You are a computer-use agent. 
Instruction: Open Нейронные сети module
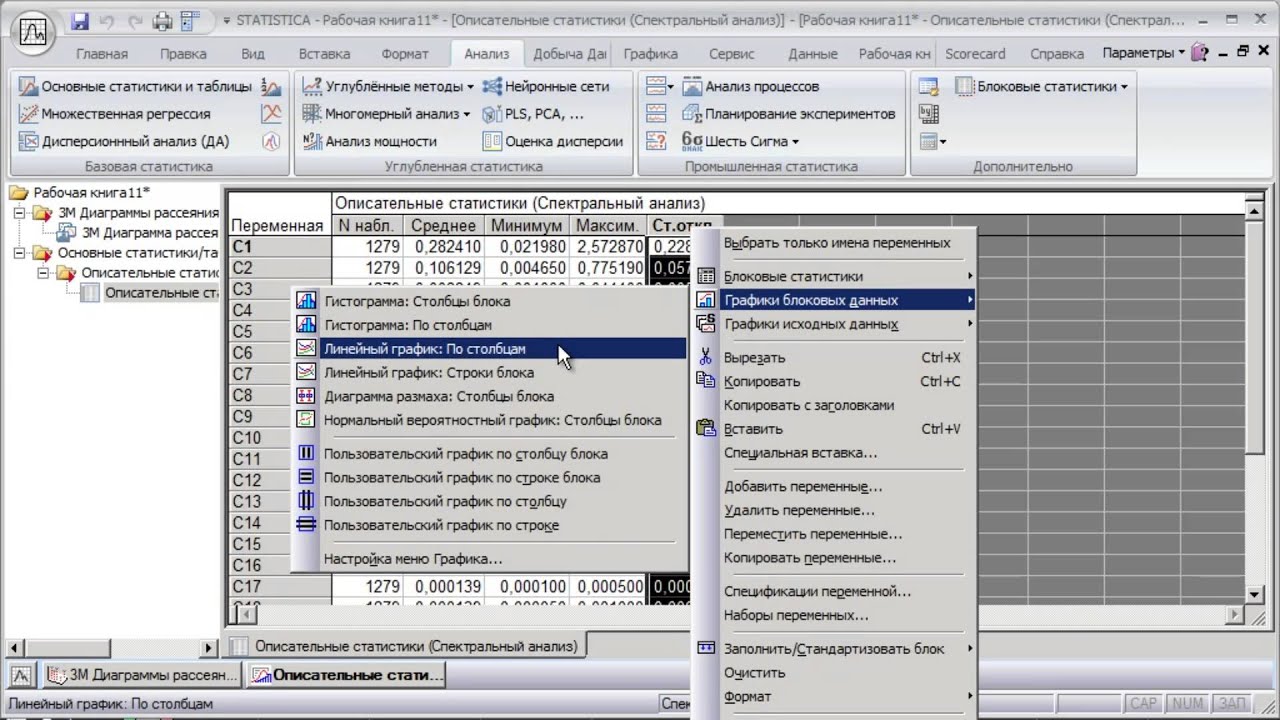tap(556, 87)
